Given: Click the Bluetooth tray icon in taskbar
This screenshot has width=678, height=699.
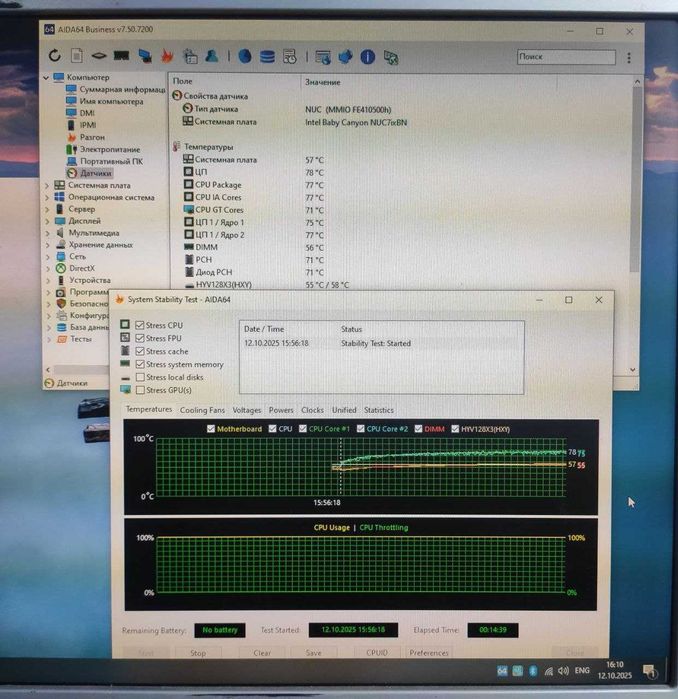Looking at the screenshot, I should [533, 670].
